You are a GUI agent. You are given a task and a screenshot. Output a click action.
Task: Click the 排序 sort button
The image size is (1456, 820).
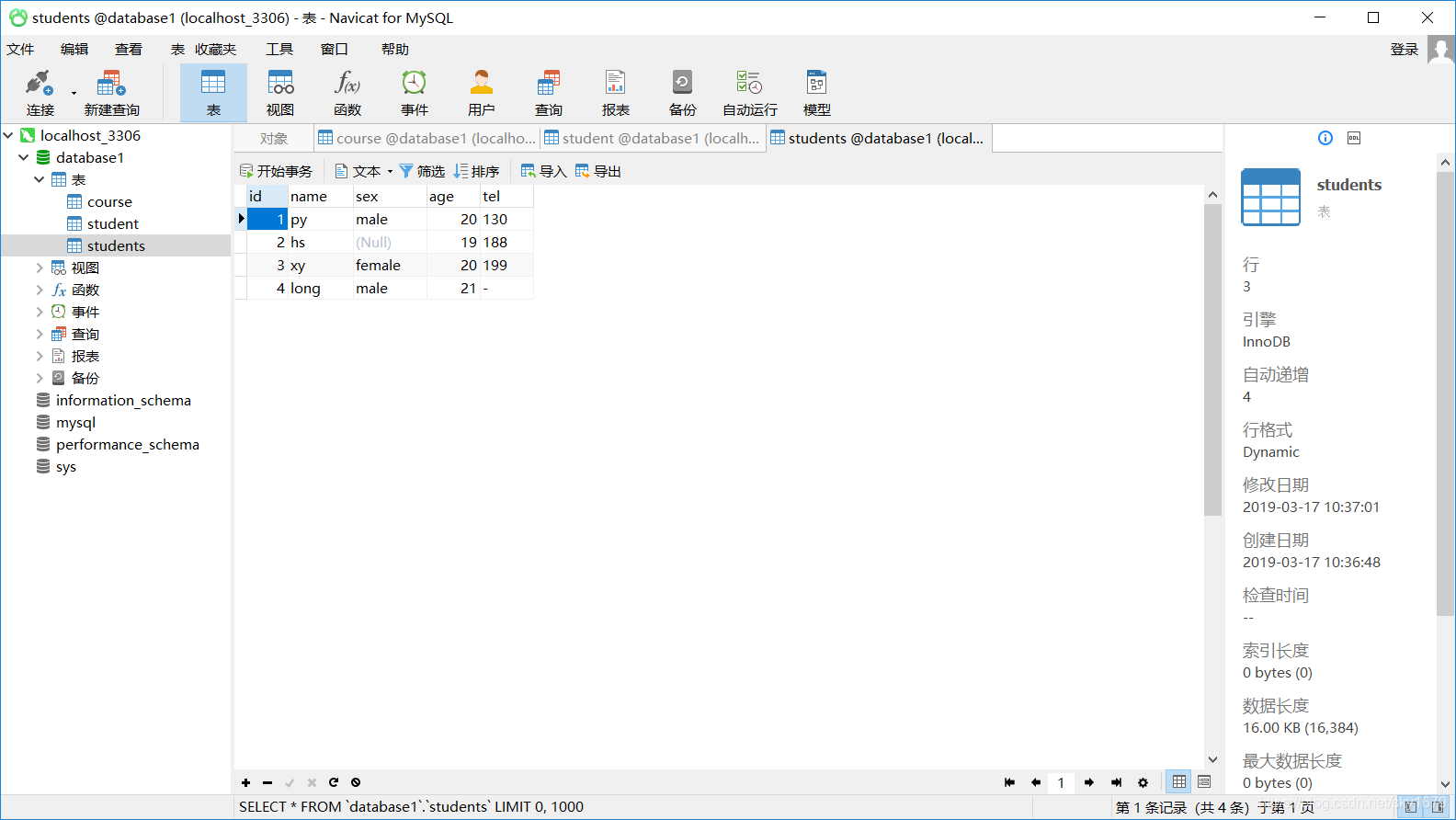(476, 171)
